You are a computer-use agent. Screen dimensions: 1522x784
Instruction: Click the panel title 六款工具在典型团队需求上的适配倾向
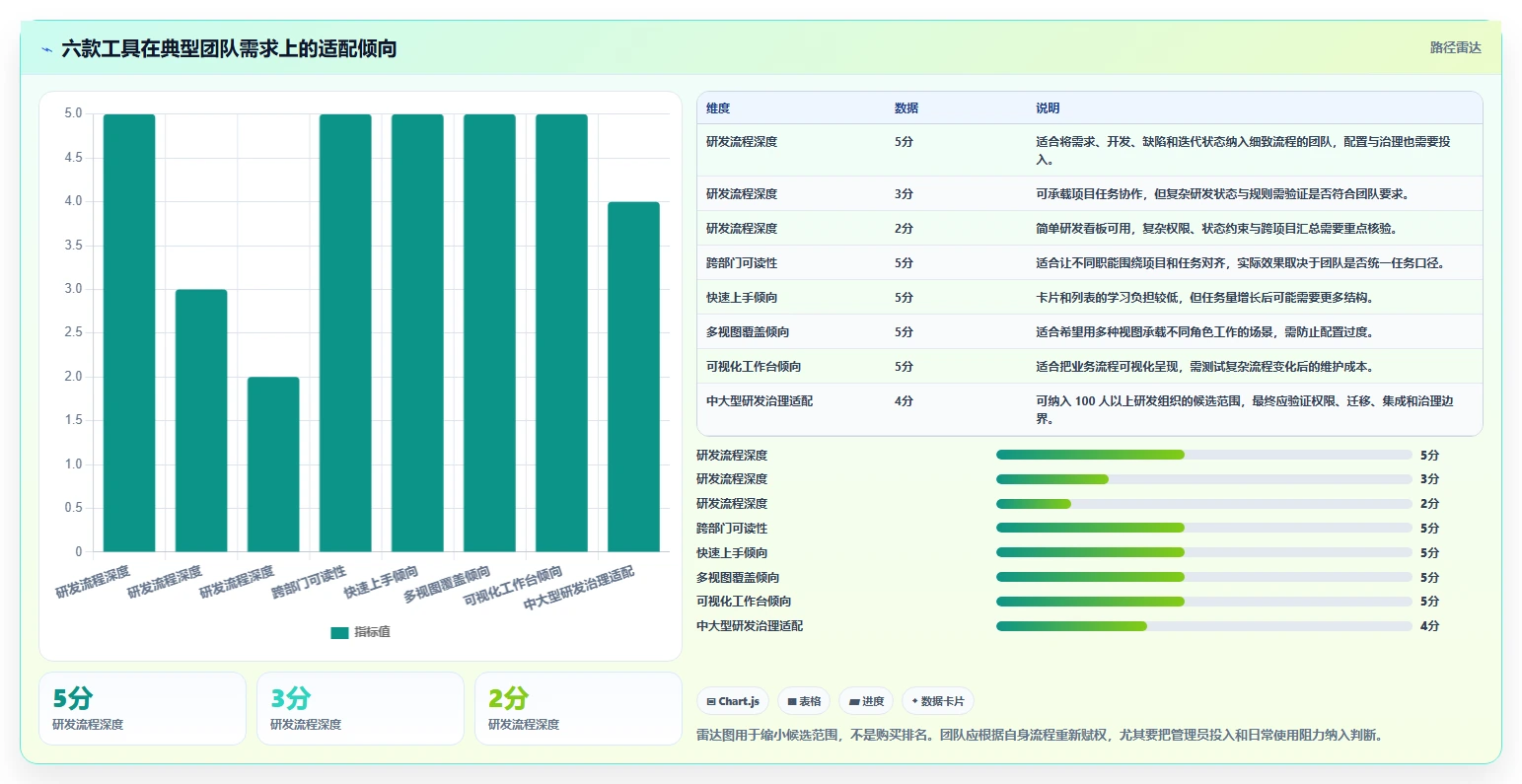(229, 49)
